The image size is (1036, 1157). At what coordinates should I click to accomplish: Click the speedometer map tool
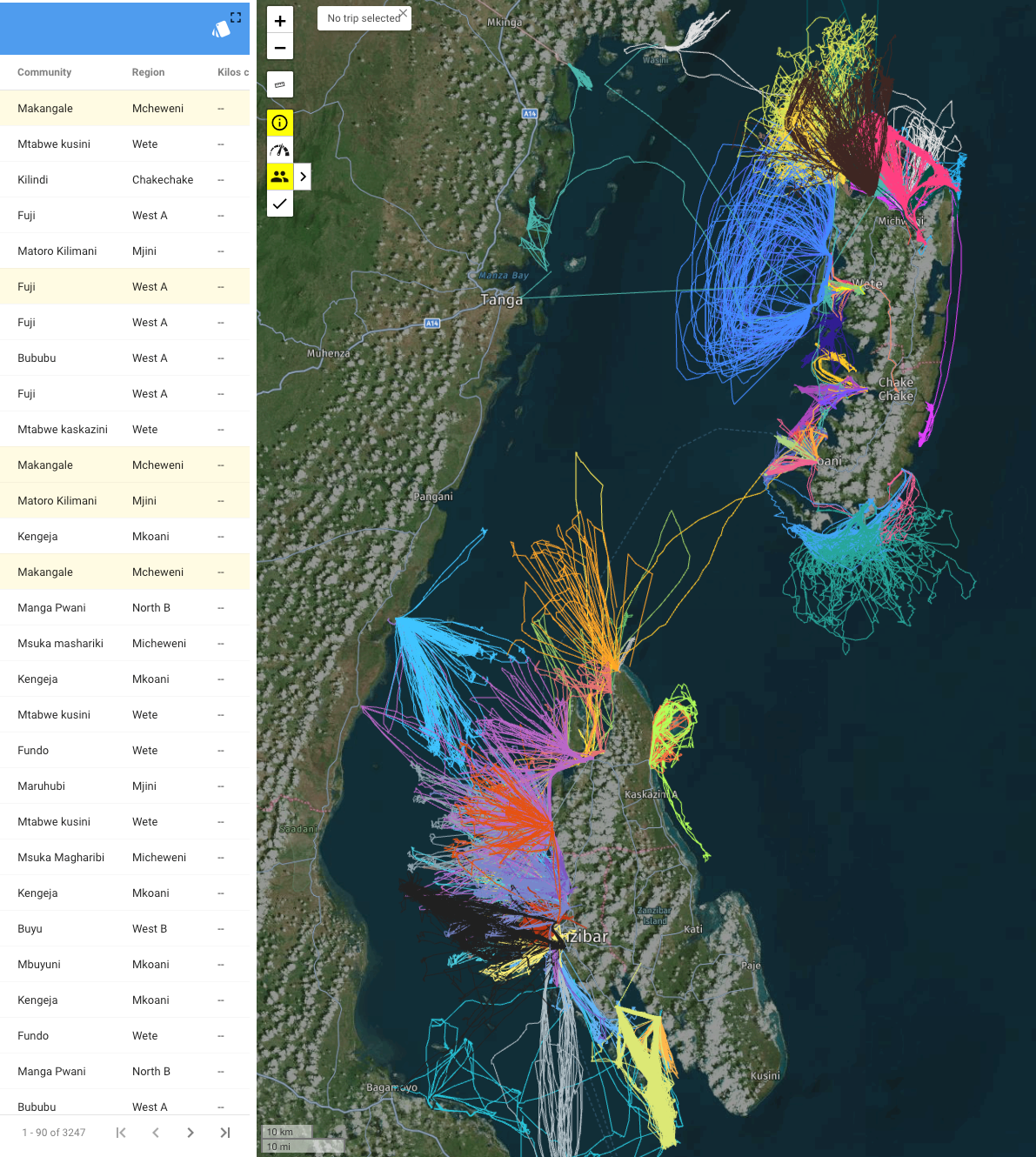click(x=279, y=150)
